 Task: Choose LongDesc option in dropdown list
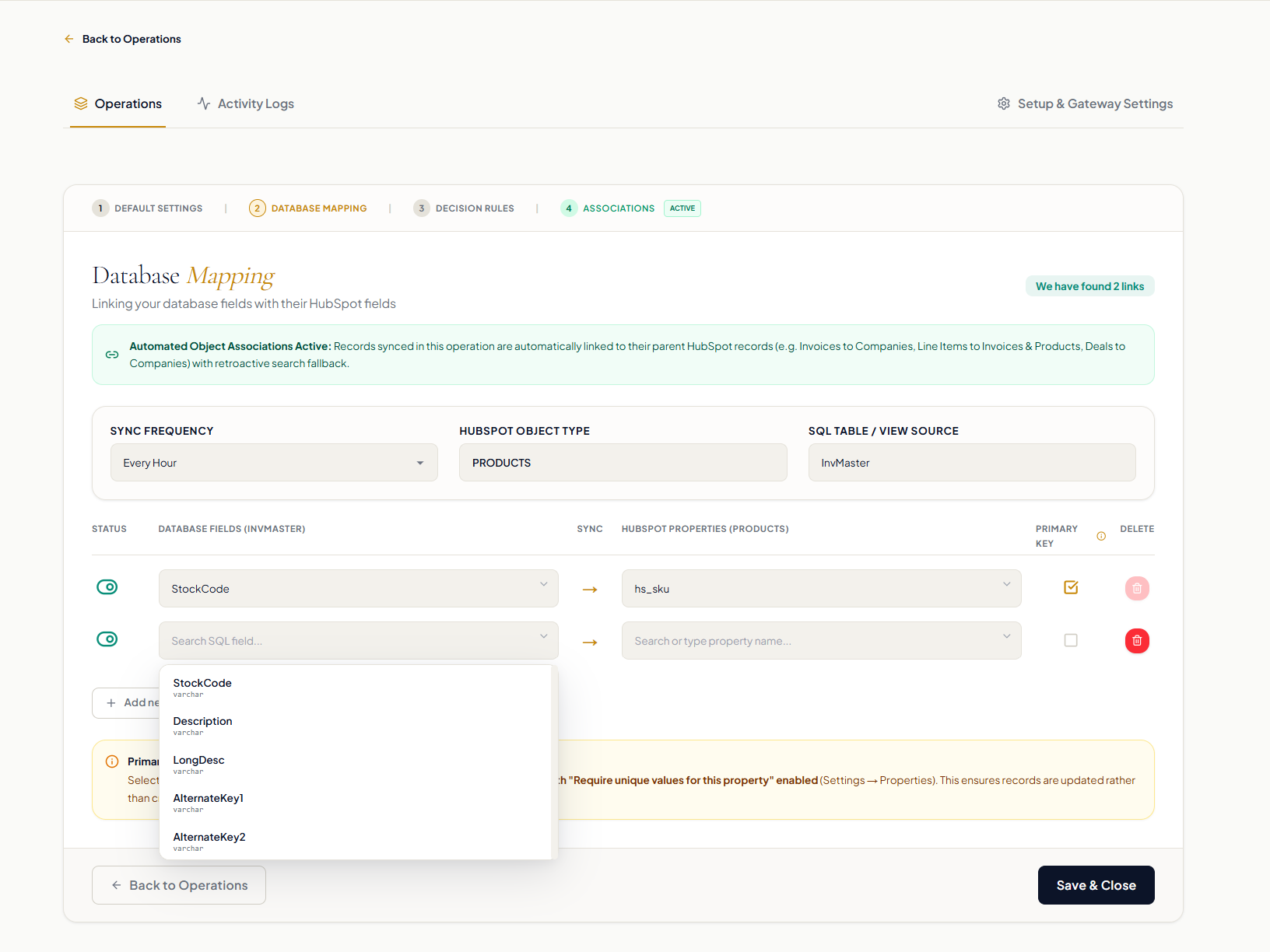356,765
